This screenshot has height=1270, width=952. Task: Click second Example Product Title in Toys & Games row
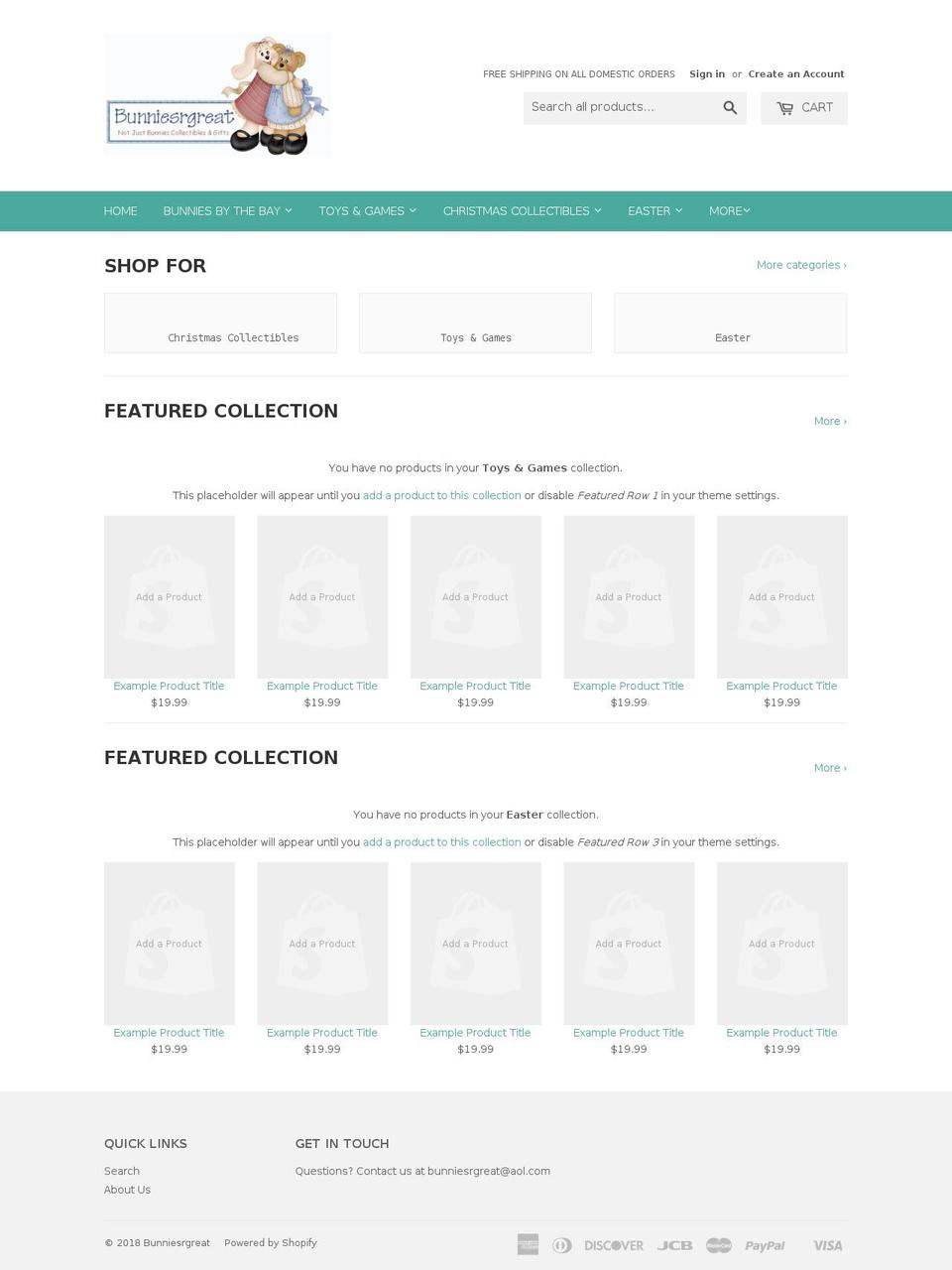pyautogui.click(x=322, y=687)
